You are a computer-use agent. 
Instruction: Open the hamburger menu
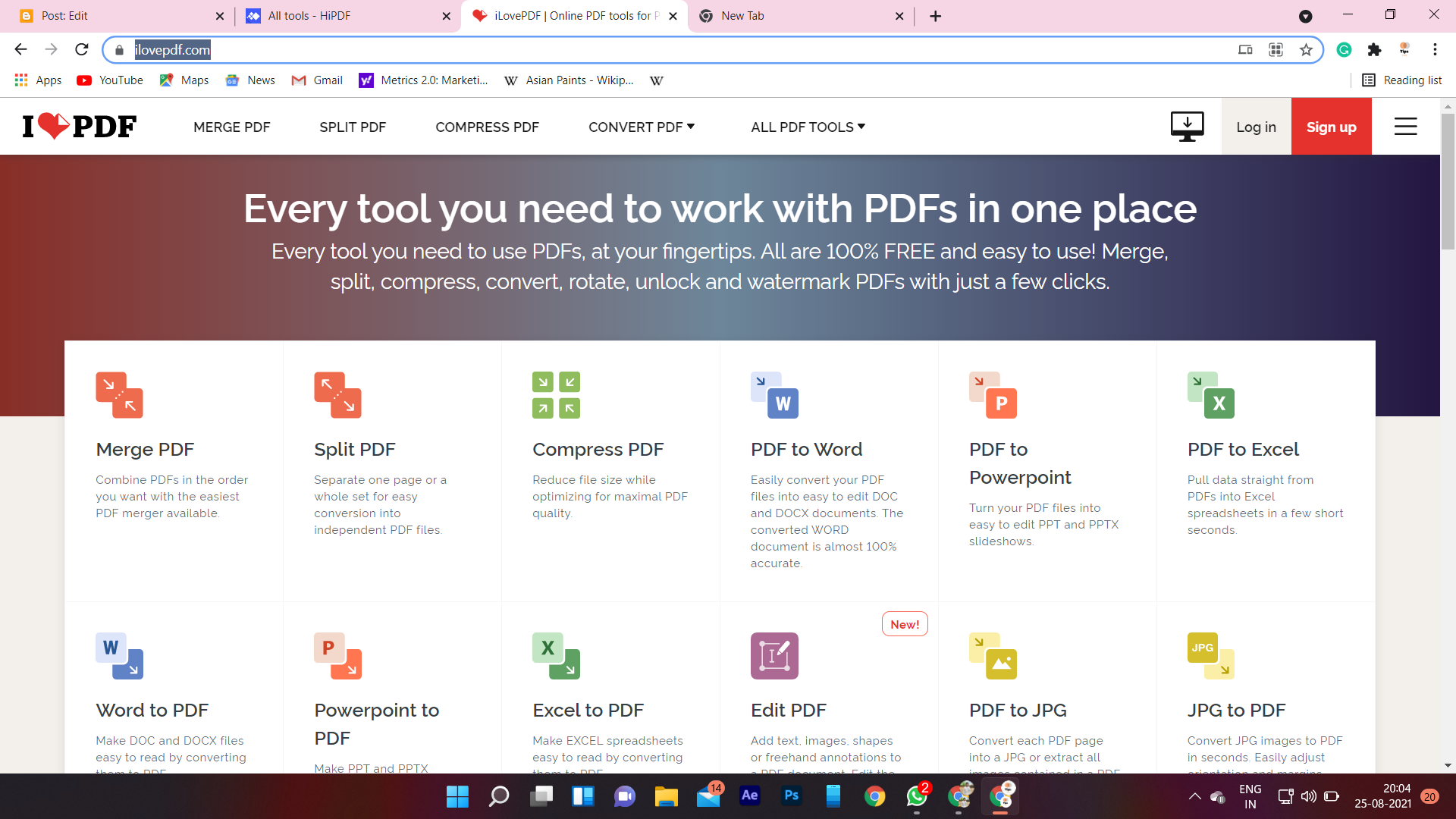click(x=1405, y=127)
